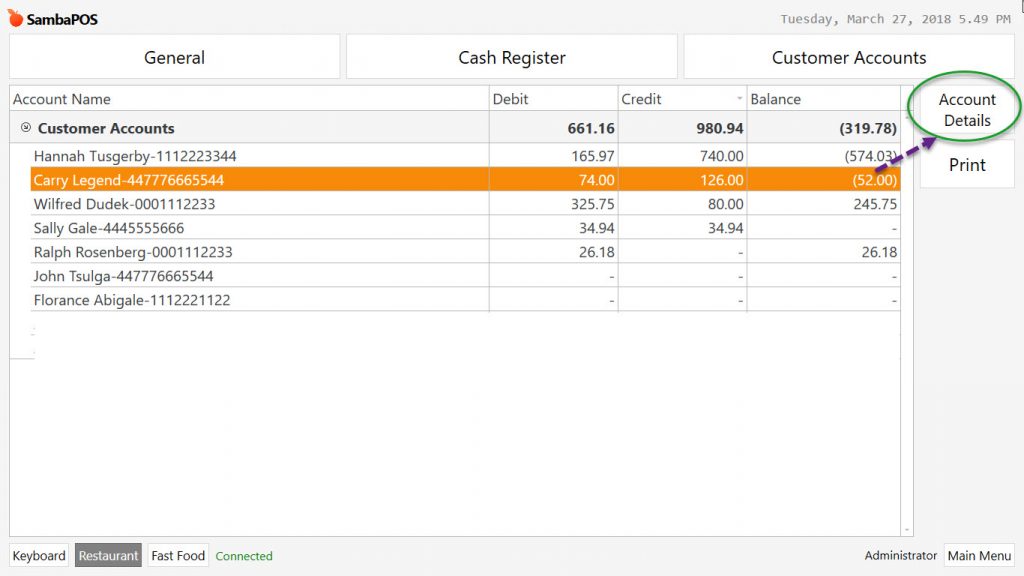Click Carry Legend's balance (52.00)
The height and width of the screenshot is (576, 1024).
pyautogui.click(x=874, y=180)
